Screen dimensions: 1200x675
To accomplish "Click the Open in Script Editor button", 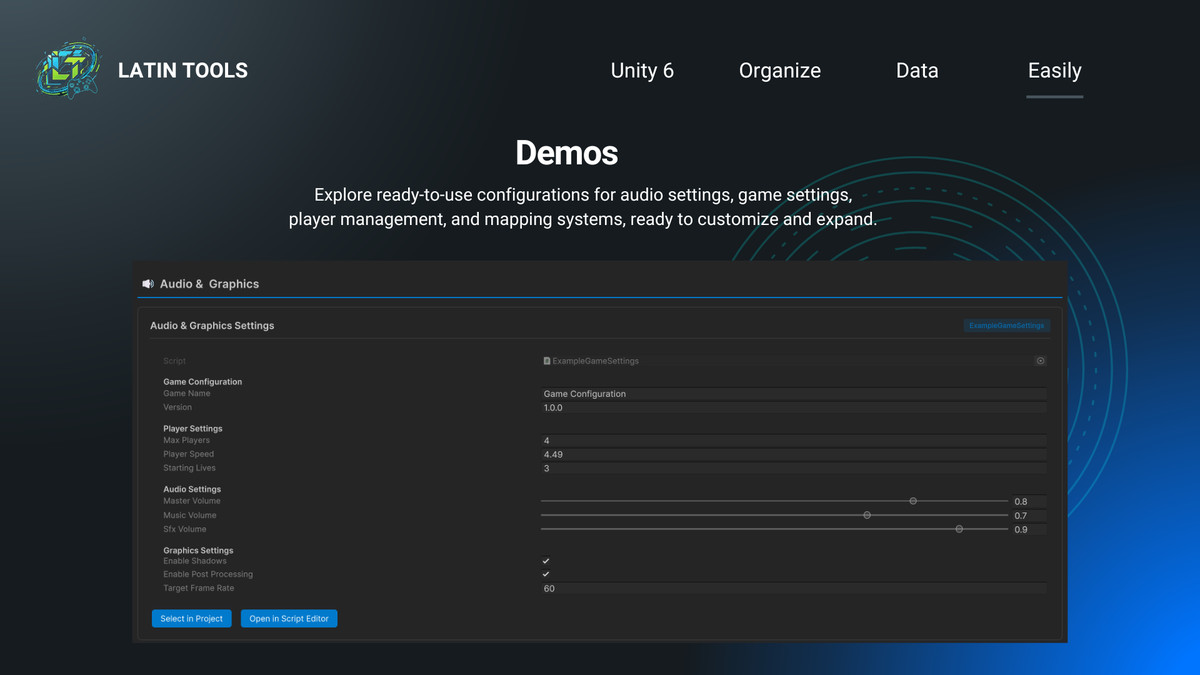I will 289,619.
